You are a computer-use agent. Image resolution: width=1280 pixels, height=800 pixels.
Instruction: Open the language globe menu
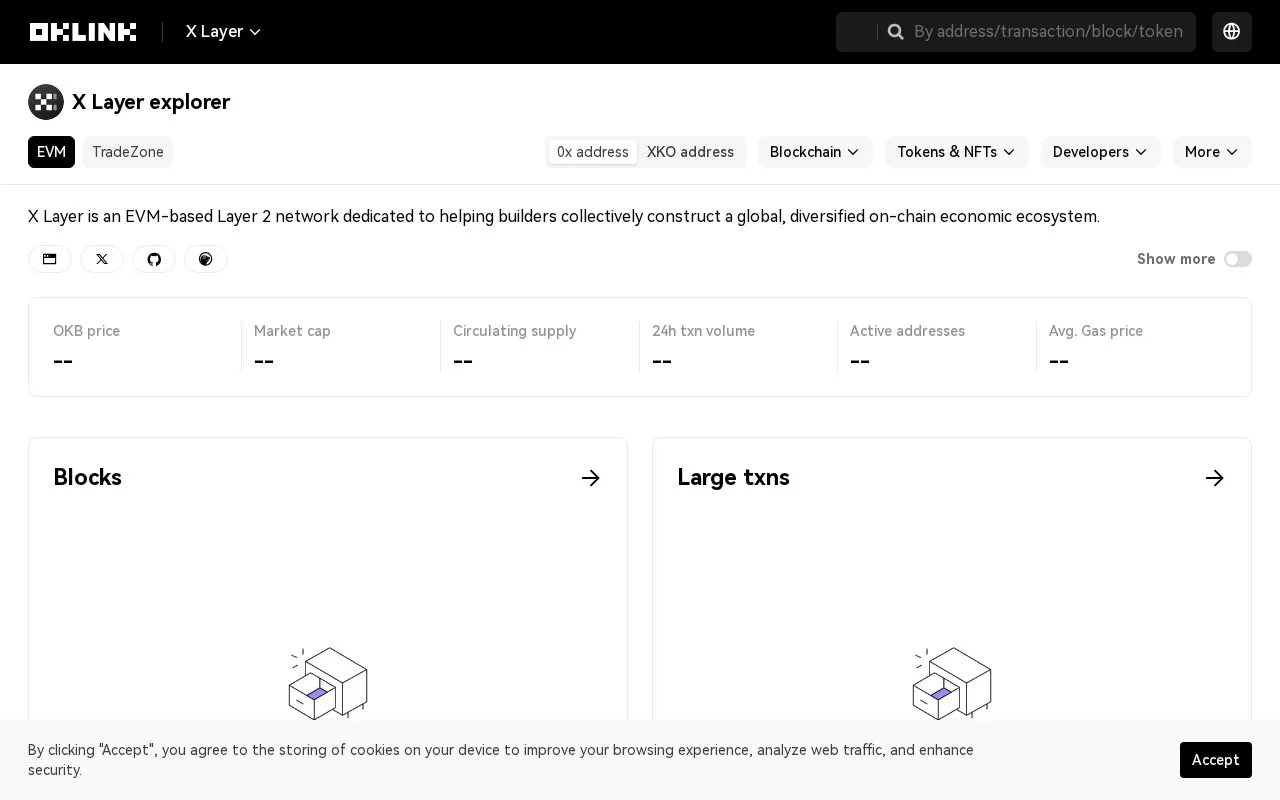pos(1232,32)
